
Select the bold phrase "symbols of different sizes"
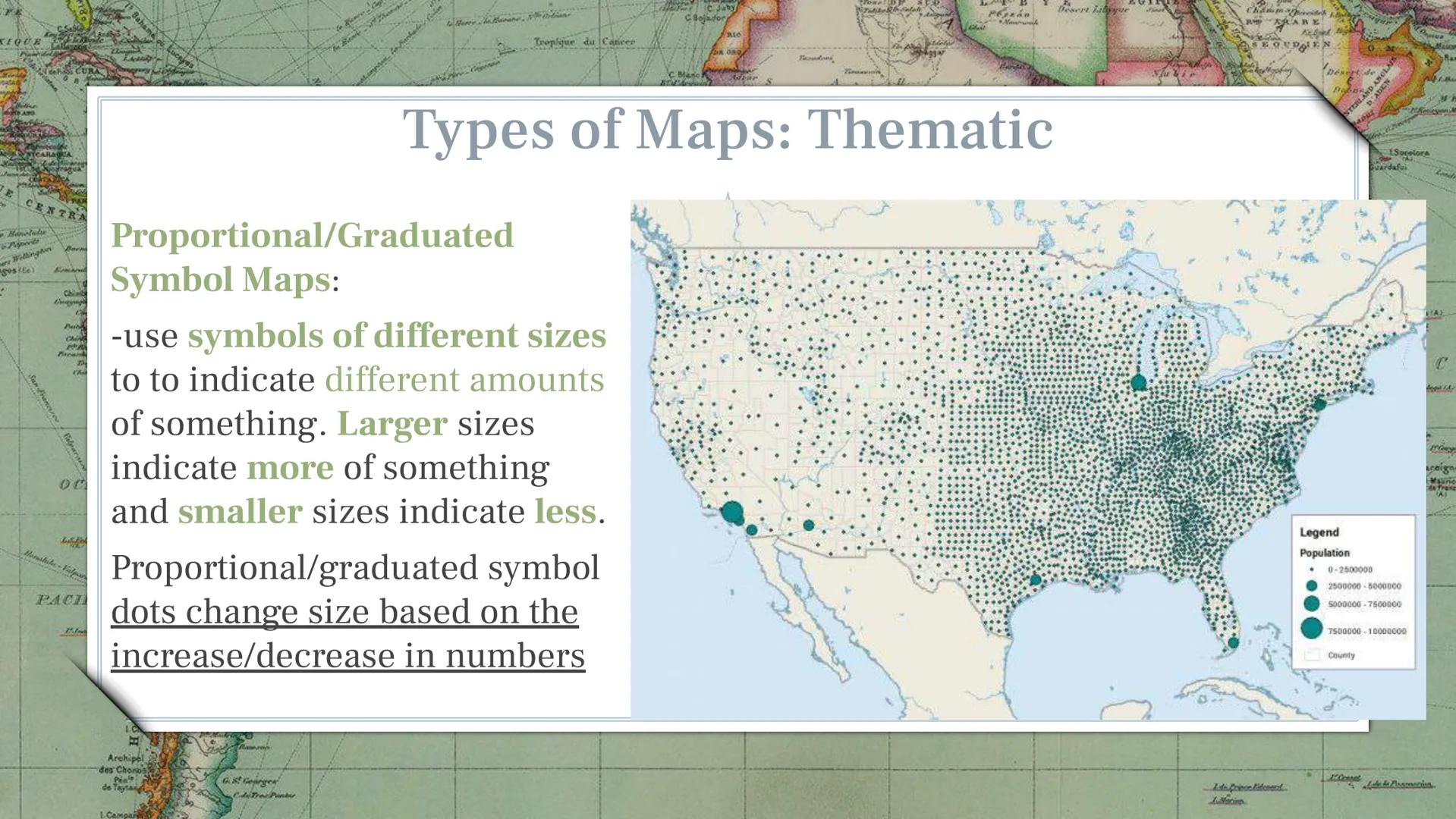[x=397, y=336]
